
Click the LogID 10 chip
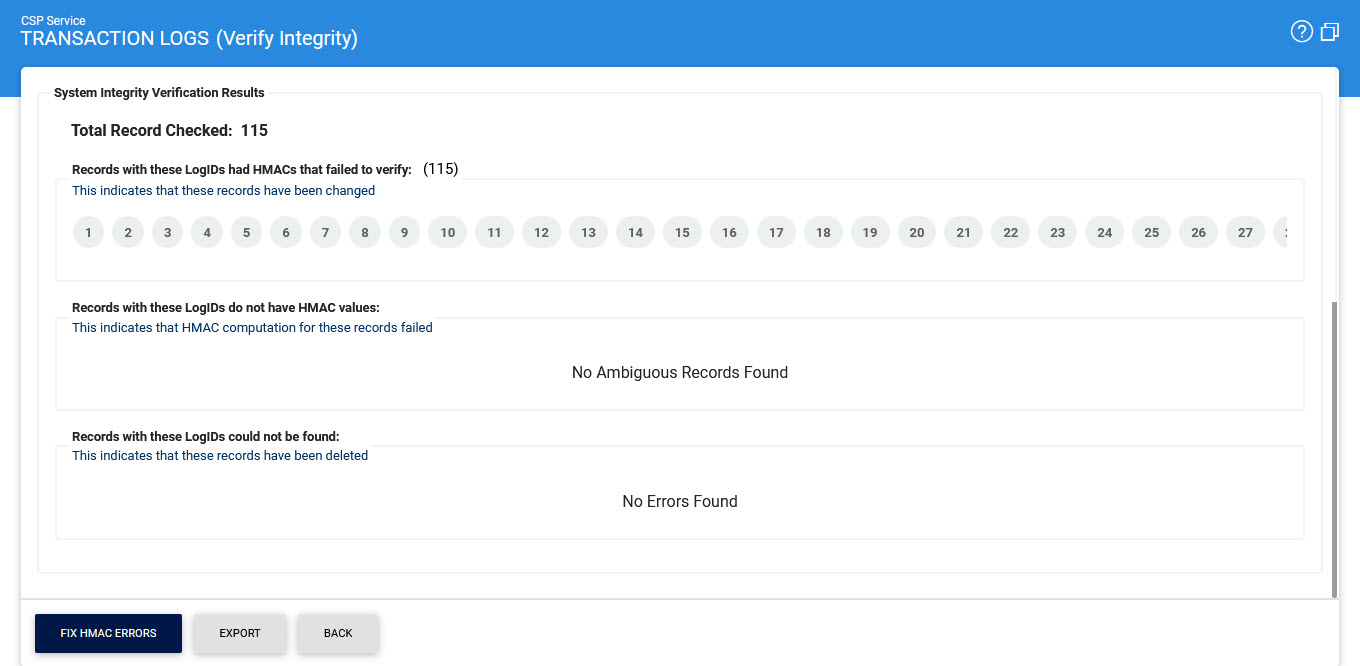pos(448,233)
